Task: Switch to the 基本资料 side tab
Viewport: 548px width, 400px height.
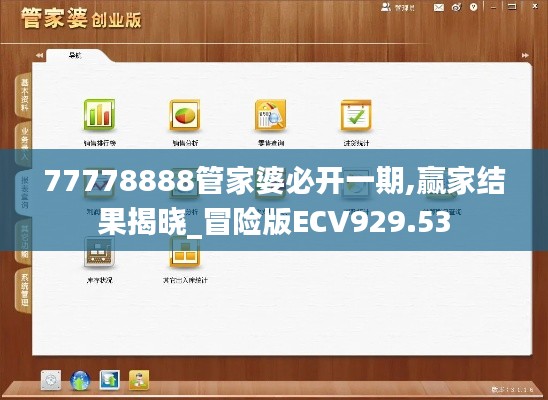Action: 24,95
